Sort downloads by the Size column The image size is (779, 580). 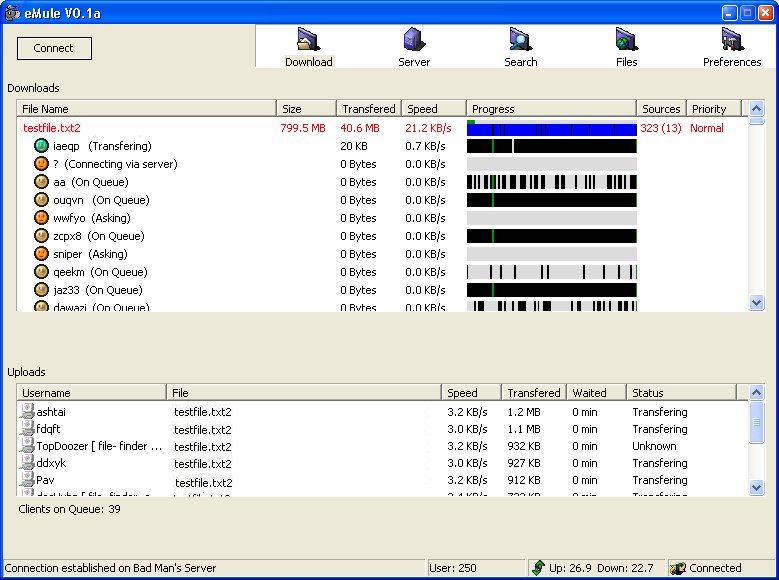tap(306, 108)
